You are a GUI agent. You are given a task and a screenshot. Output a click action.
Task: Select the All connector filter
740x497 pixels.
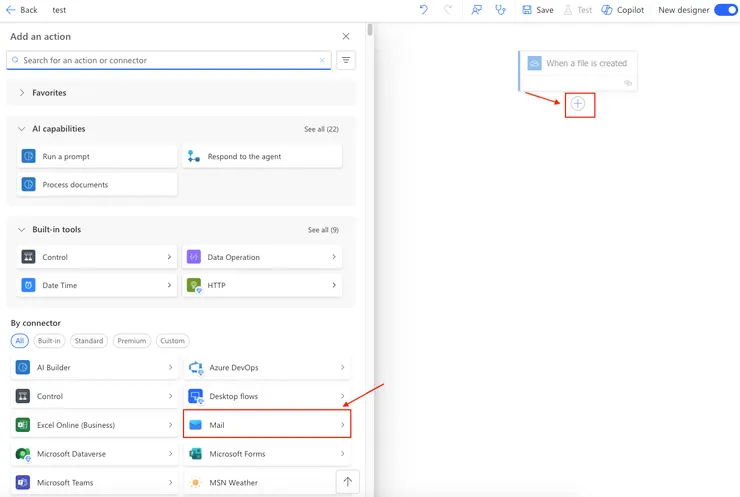(20, 341)
